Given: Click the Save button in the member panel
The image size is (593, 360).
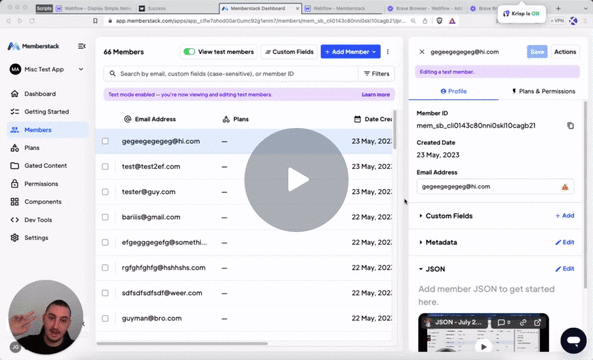Looking at the screenshot, I should click(537, 52).
